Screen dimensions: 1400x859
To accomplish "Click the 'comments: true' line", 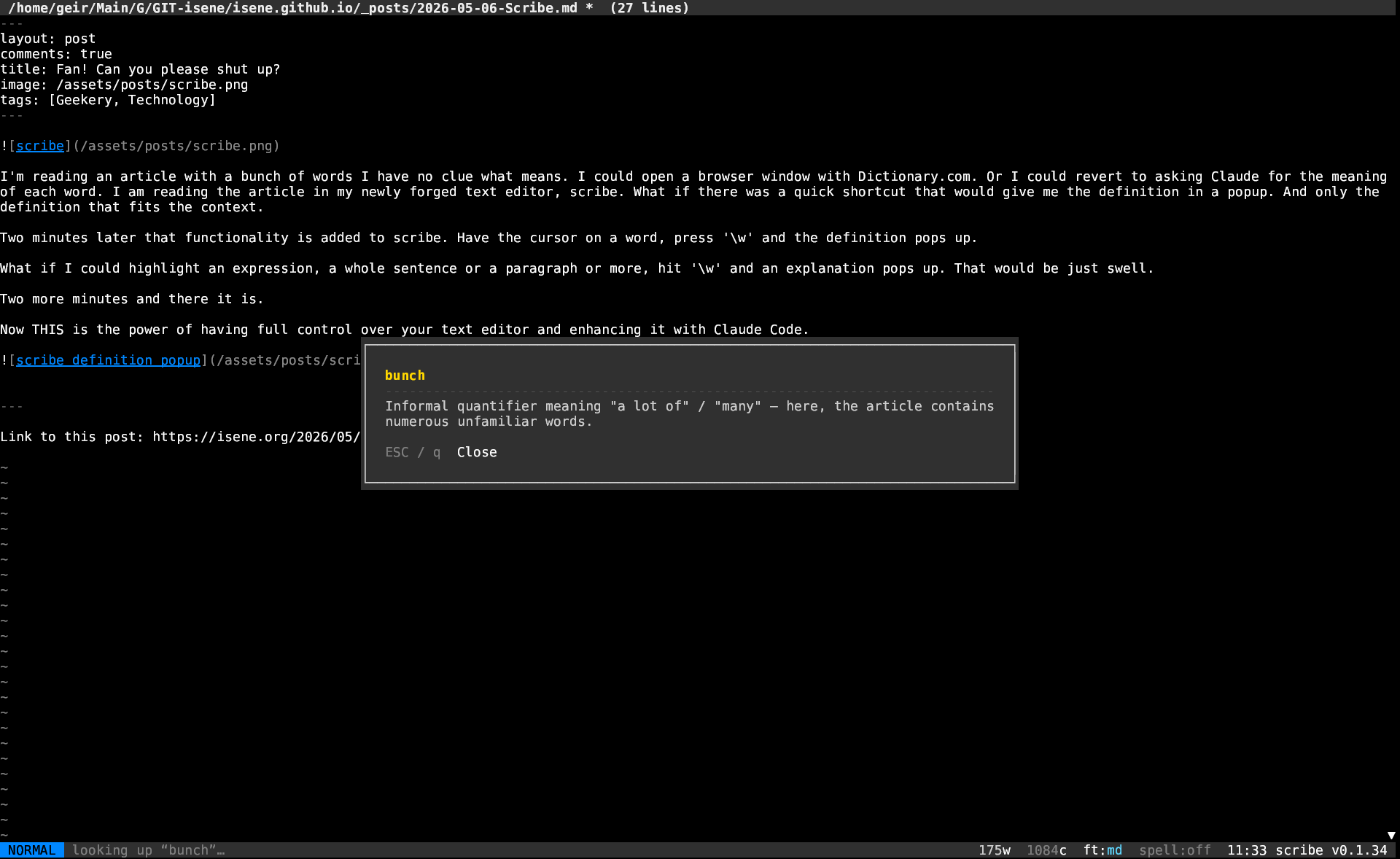I will (x=56, y=54).
